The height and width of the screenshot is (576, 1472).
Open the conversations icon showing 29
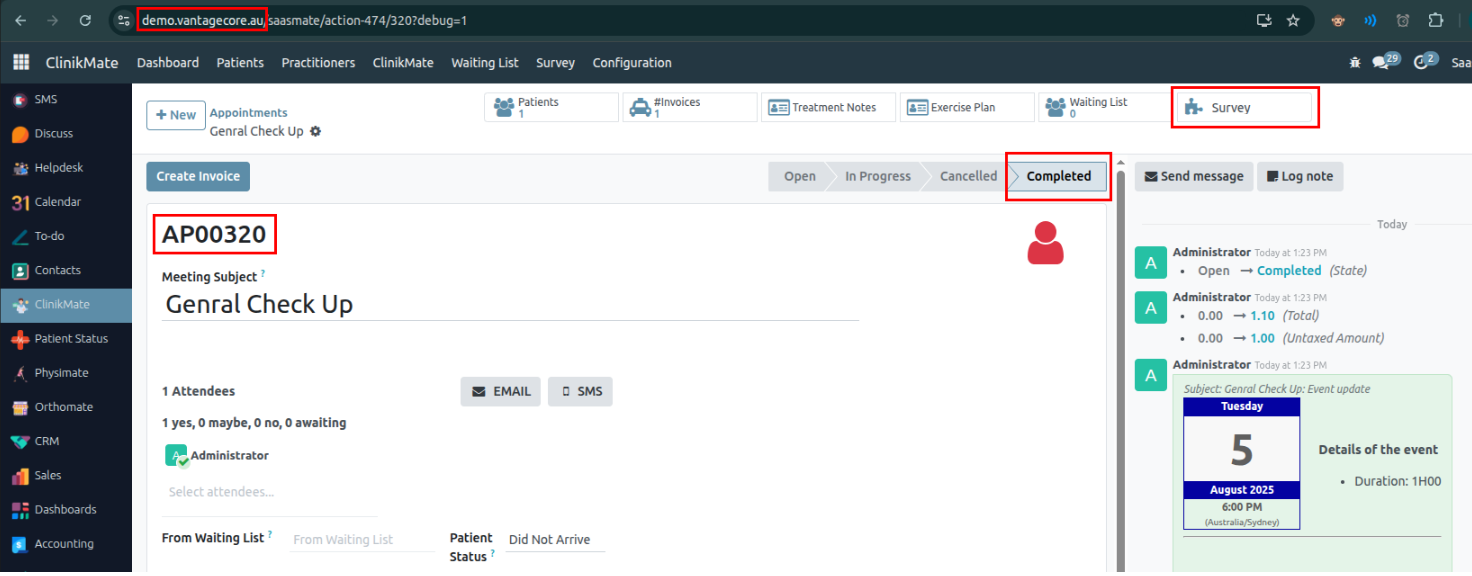pos(1385,62)
